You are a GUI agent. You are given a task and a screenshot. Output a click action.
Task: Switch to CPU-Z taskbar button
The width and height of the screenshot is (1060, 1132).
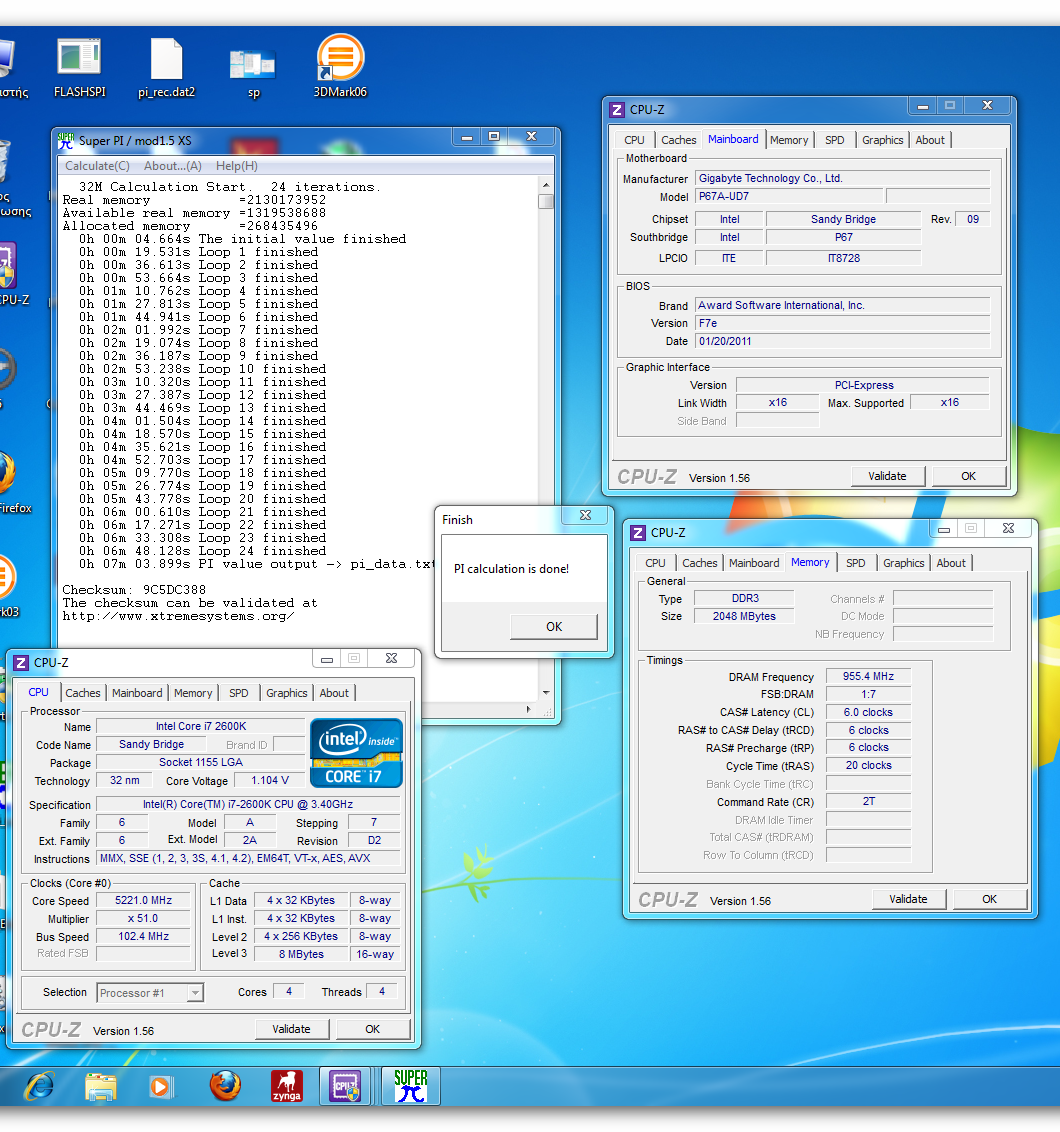[x=345, y=1086]
